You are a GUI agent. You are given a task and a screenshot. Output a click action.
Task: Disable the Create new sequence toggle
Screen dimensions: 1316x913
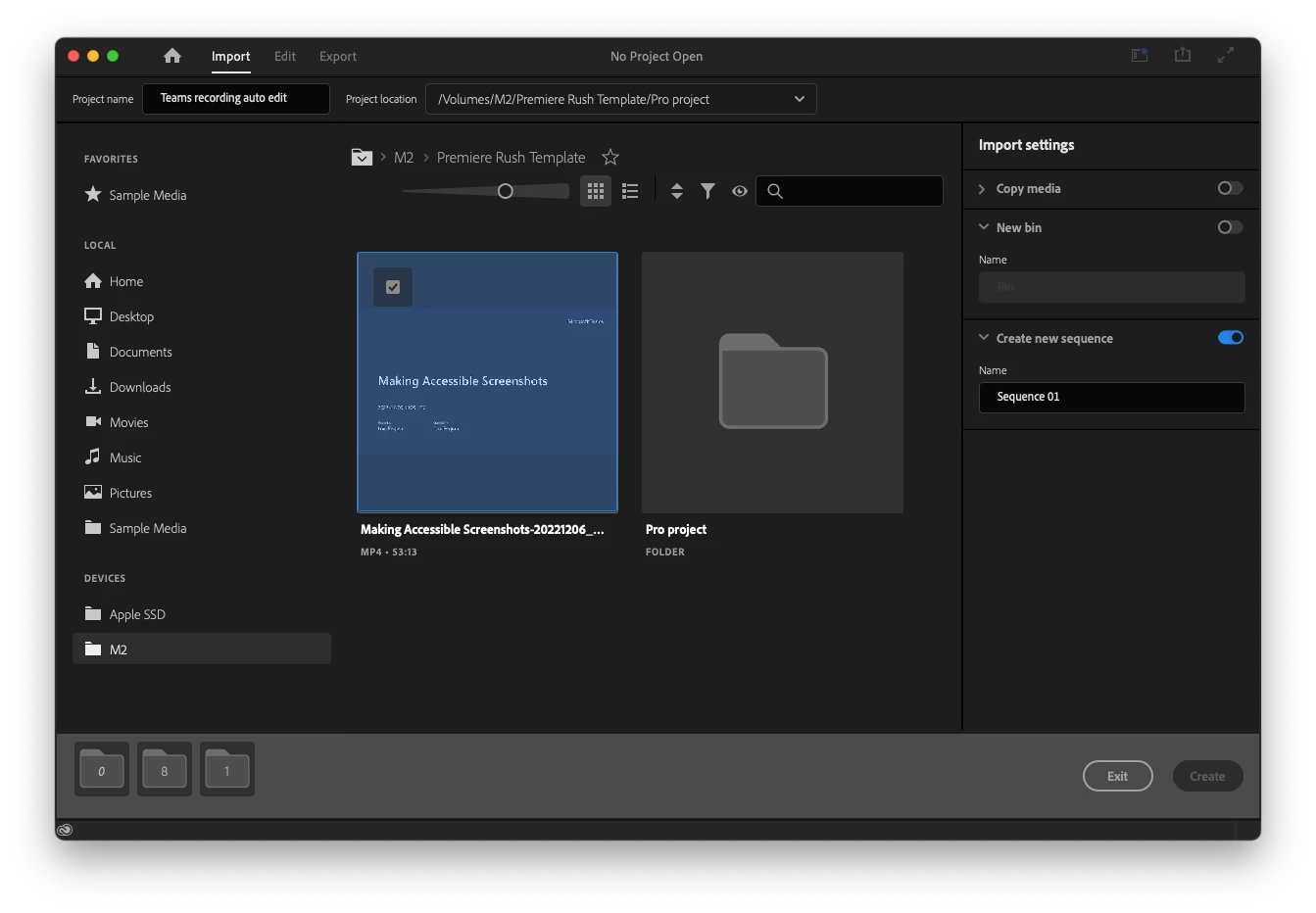(1231, 338)
